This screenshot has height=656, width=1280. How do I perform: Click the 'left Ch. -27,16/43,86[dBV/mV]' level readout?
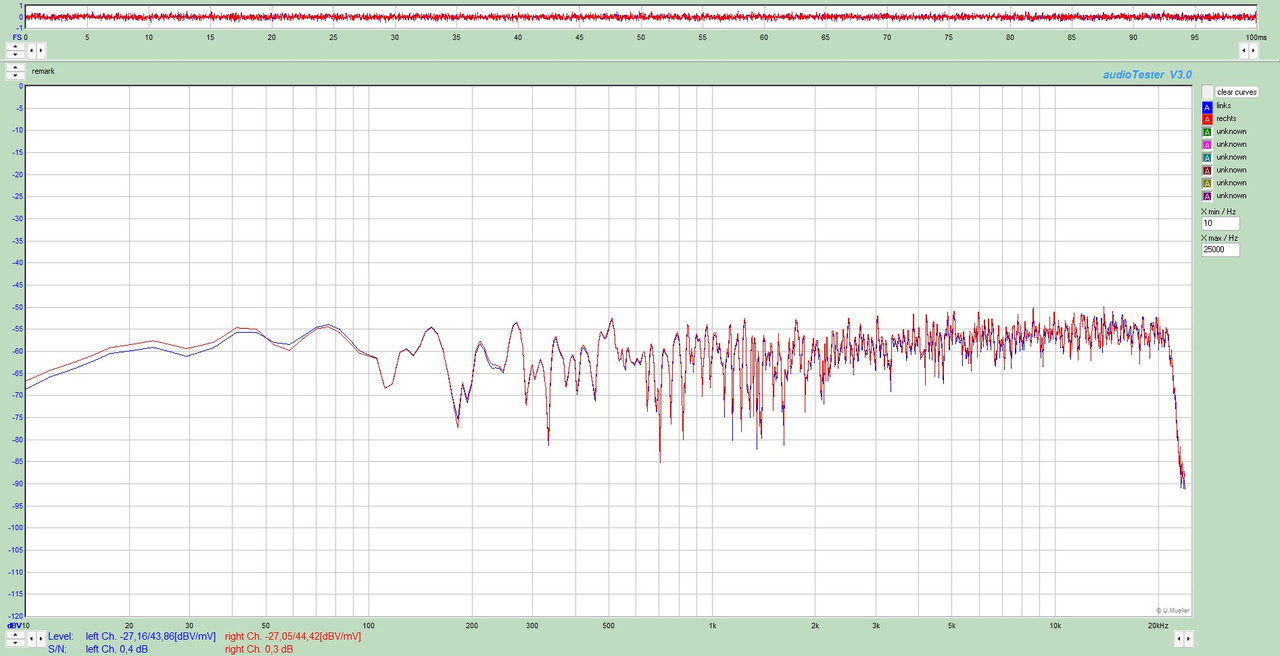tap(150, 636)
